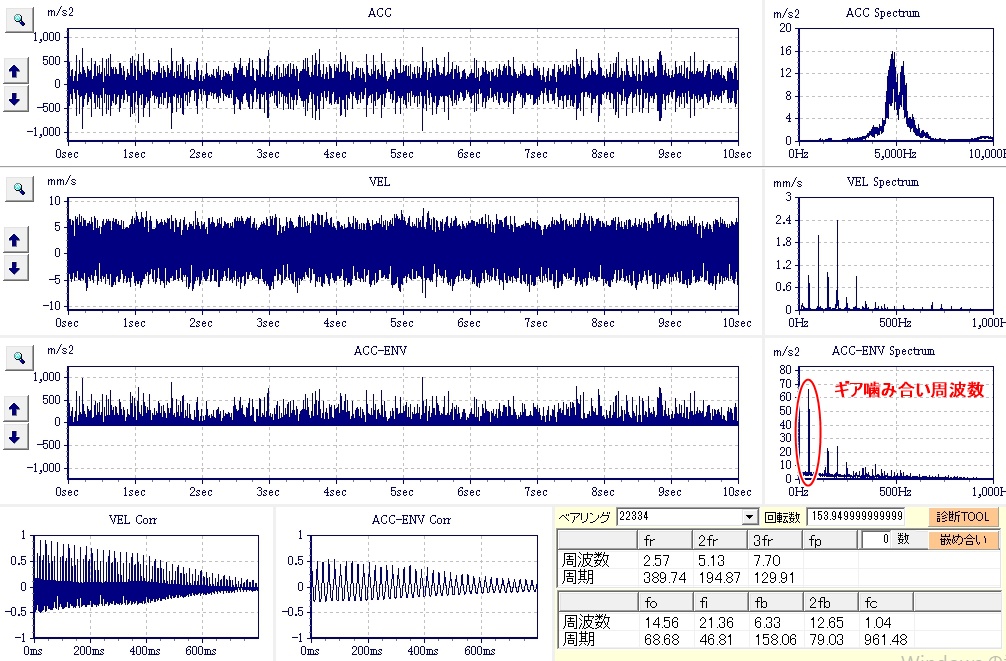Select the fr period value 389.74

pyautogui.click(x=665, y=578)
